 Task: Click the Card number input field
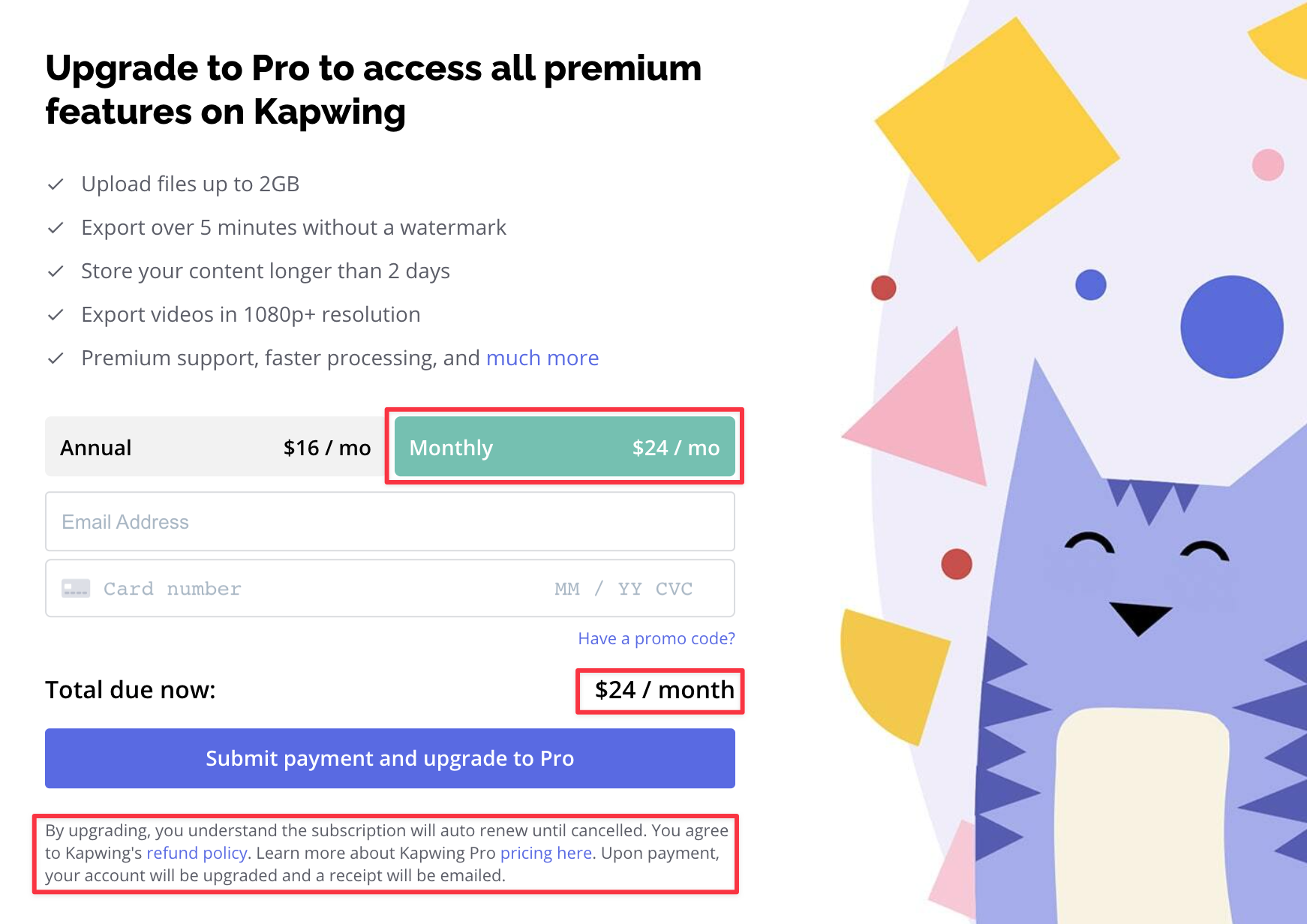[300, 589]
